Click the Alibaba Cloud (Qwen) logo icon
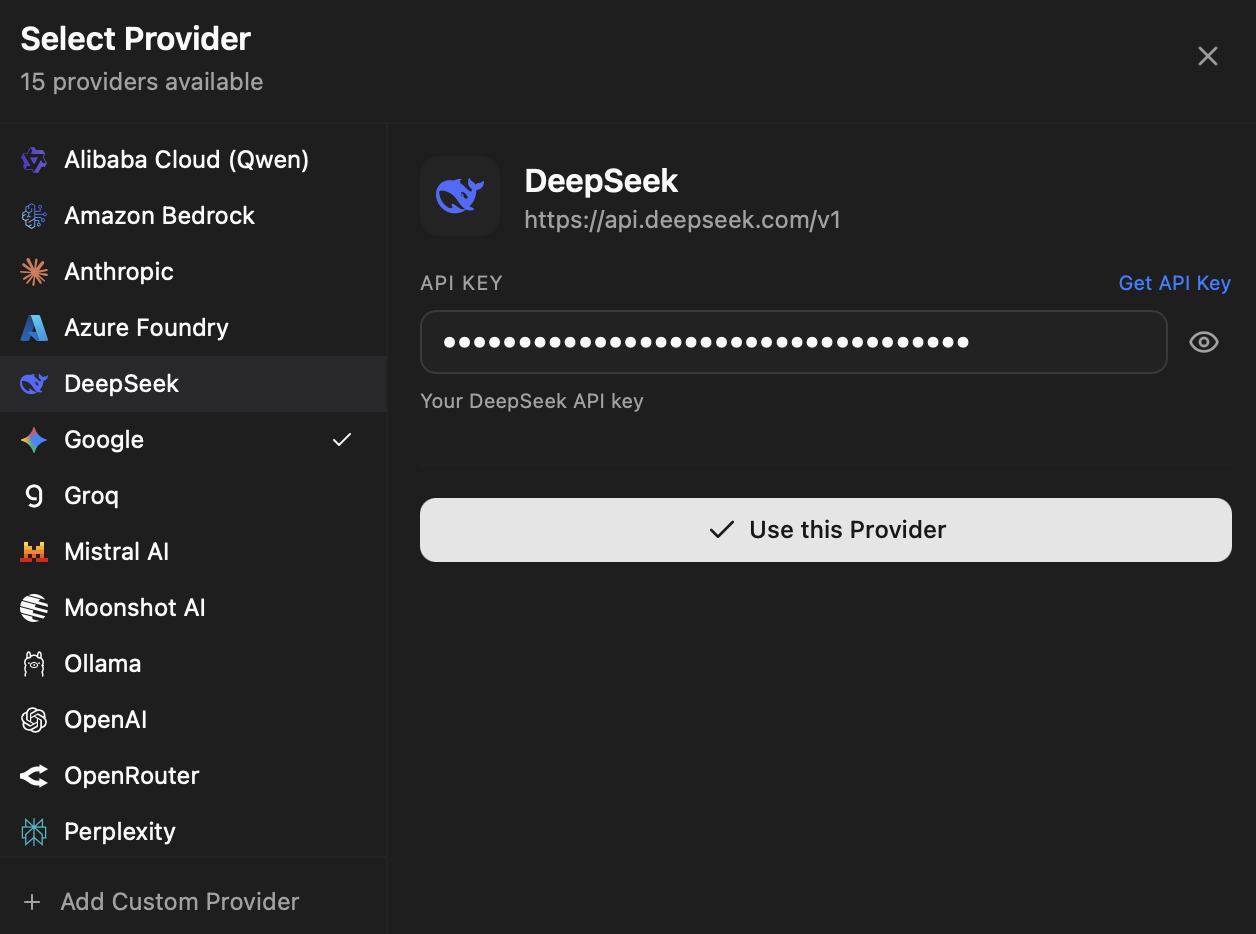The image size is (1256, 934). (34, 160)
